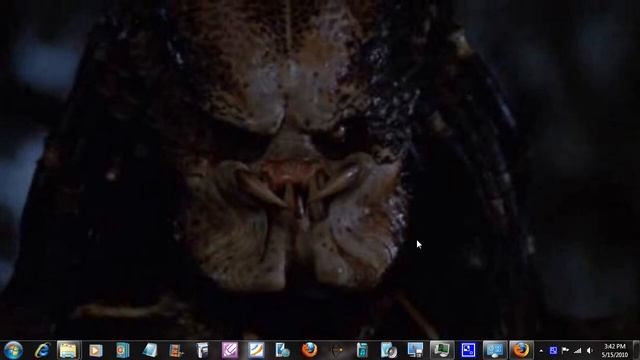Click the light blue tilted notepad taskbar icon
This screenshot has height=360, width=640.
pos(150,350)
